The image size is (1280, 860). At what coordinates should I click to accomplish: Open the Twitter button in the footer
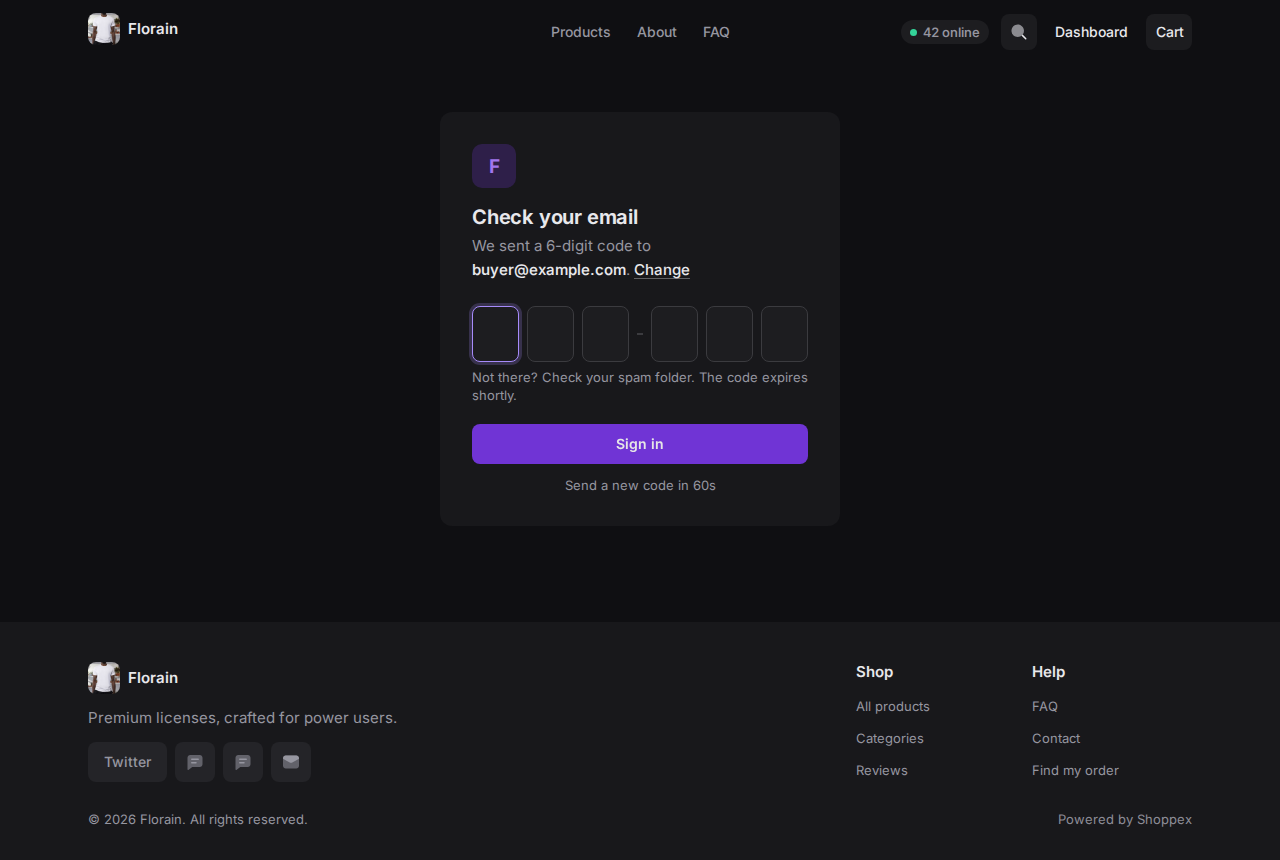tap(127, 762)
